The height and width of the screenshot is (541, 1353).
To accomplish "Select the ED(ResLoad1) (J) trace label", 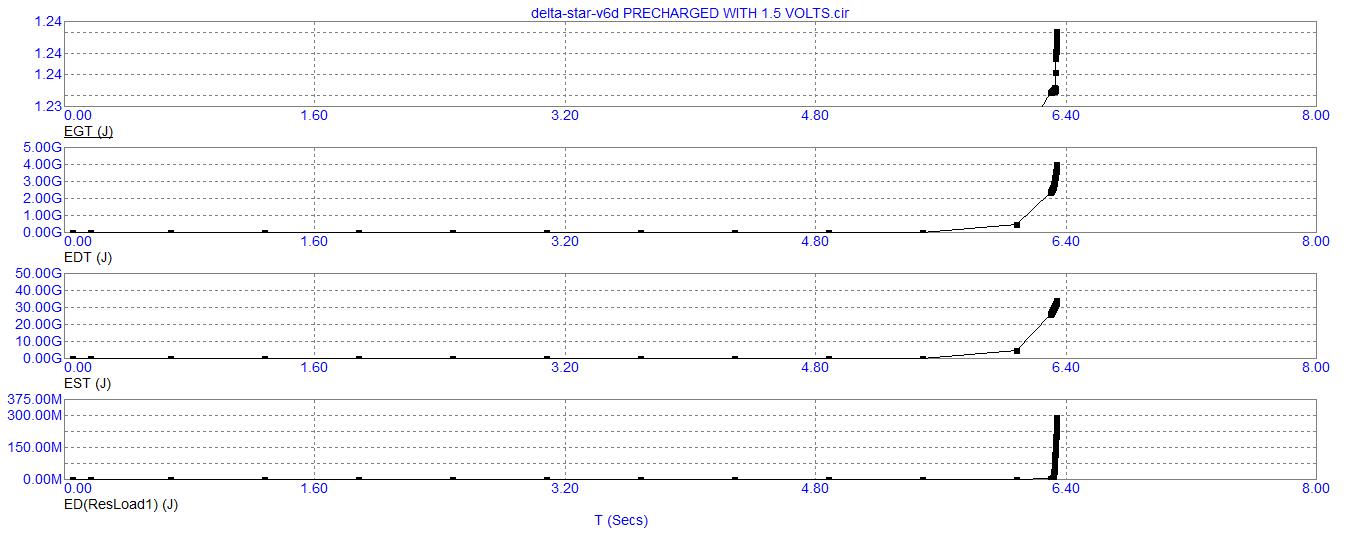I will 121,504.
